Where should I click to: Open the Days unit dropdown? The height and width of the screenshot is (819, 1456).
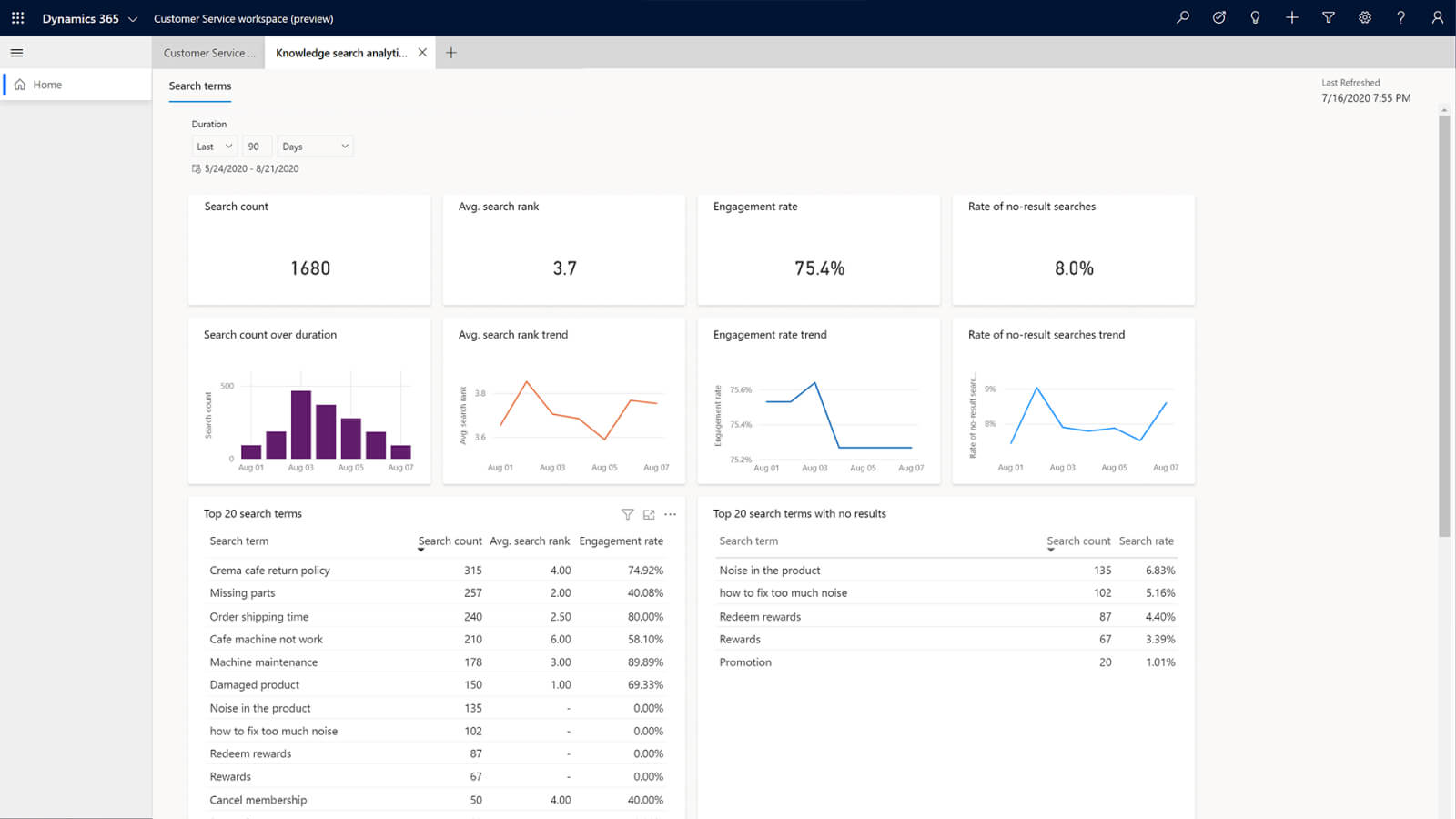[314, 146]
